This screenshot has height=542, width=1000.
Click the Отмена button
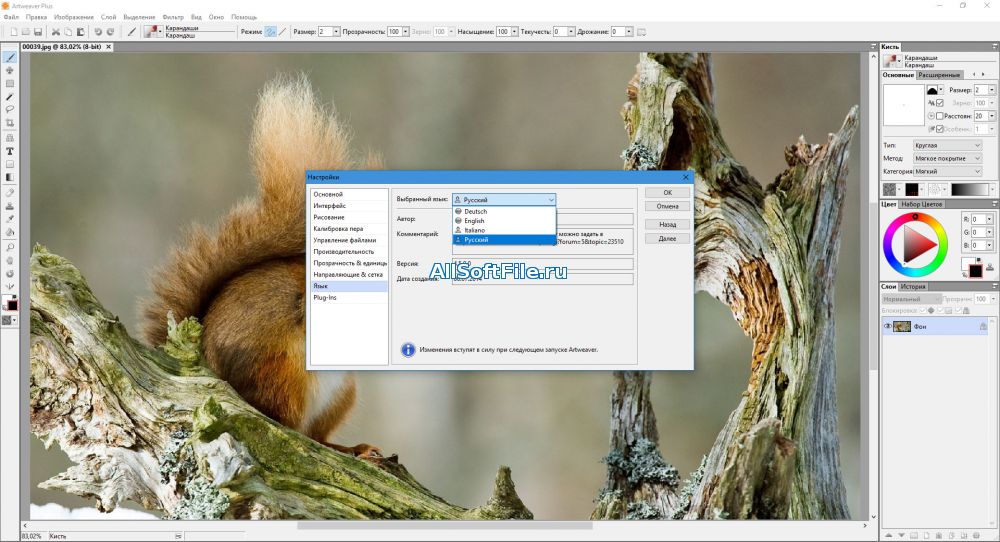point(667,207)
